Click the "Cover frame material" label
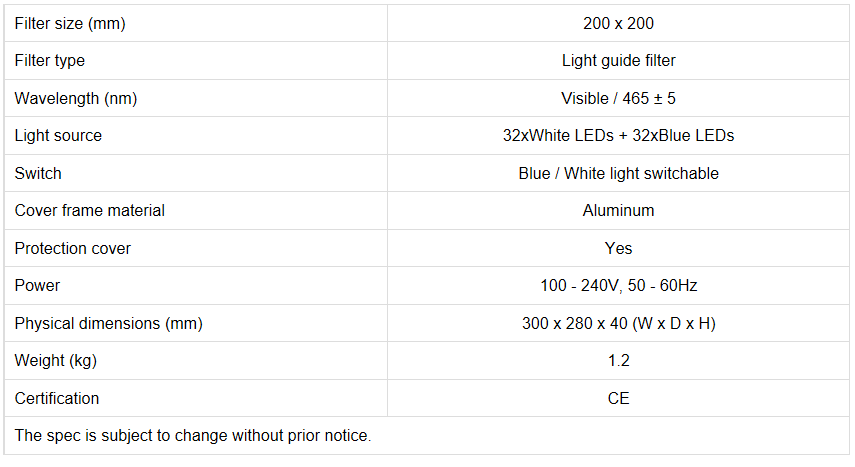 90,211
